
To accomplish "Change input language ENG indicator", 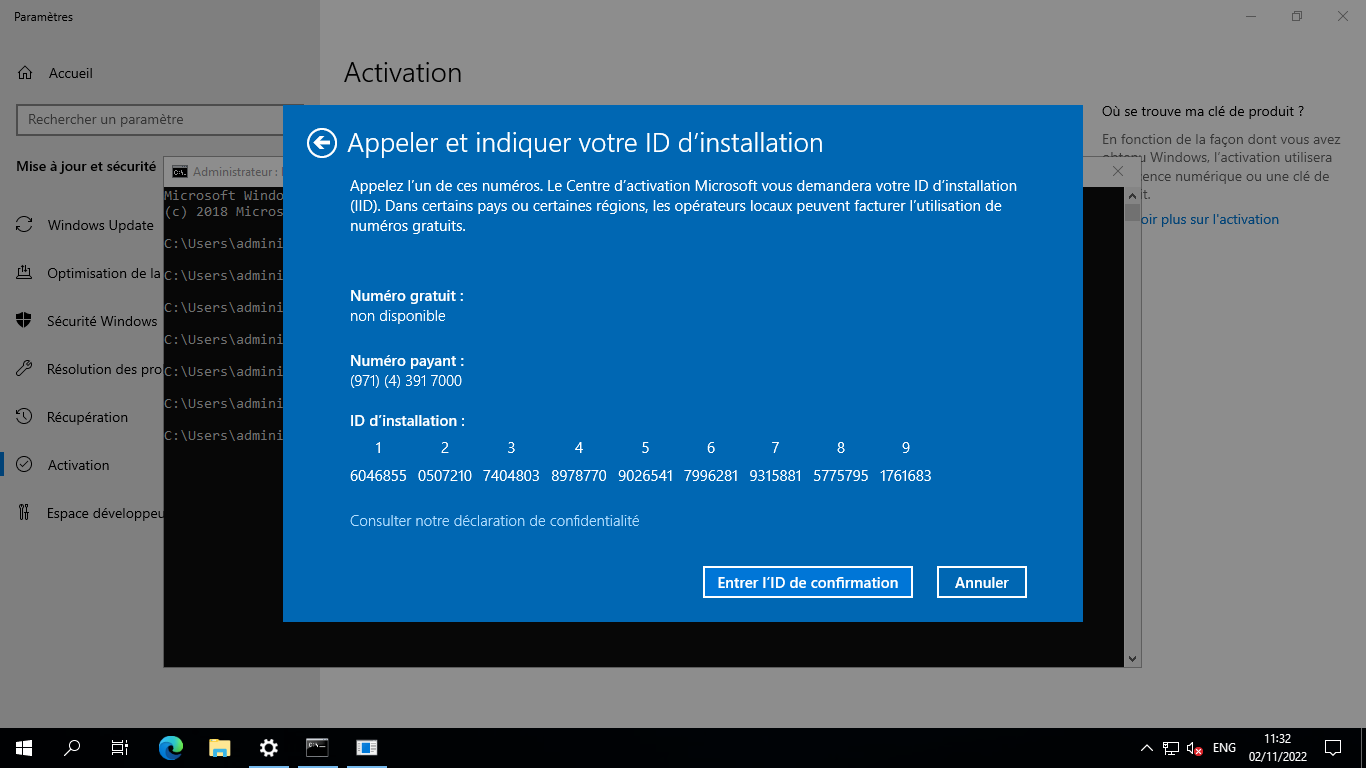I will tap(1224, 748).
